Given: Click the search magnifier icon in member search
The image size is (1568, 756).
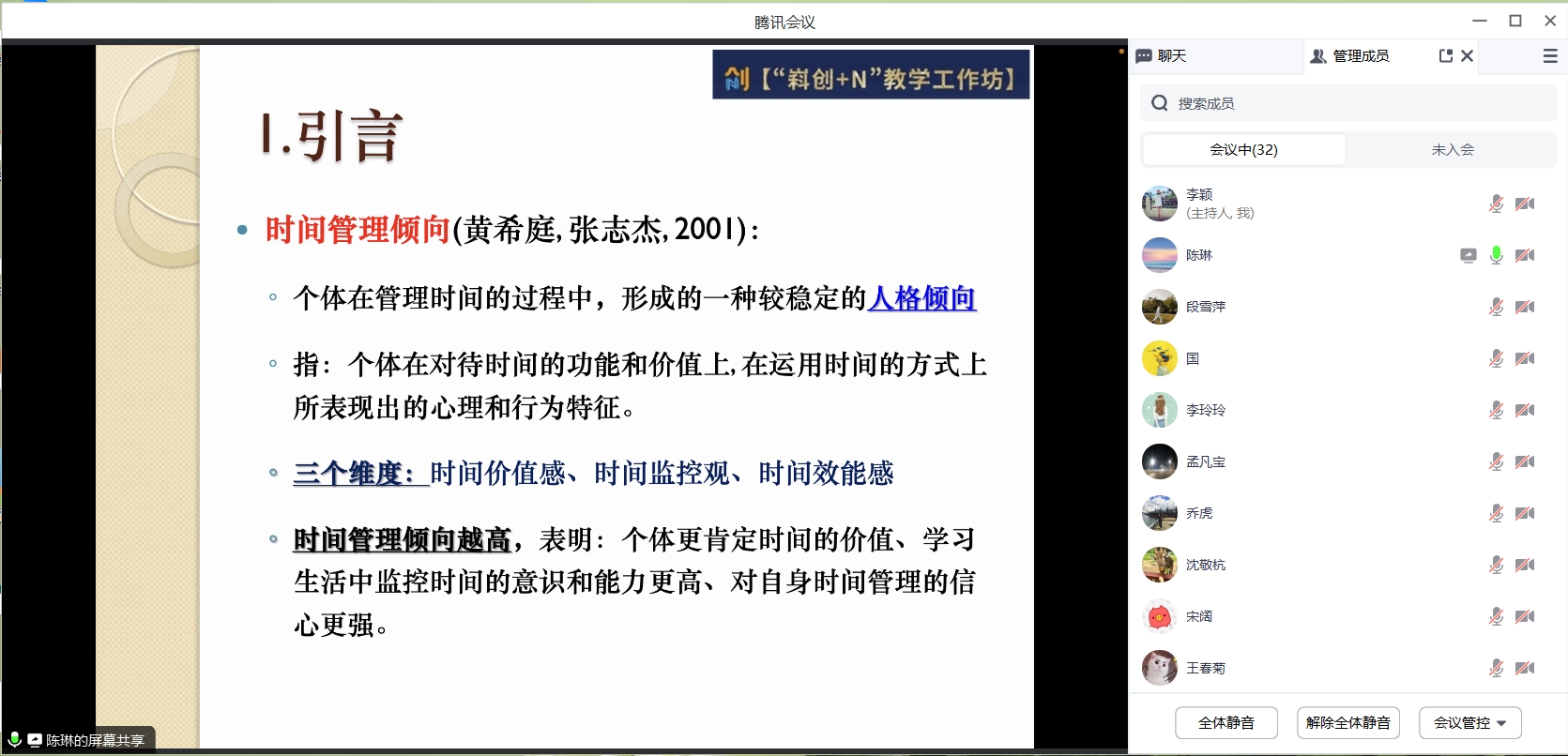Looking at the screenshot, I should (x=1160, y=103).
